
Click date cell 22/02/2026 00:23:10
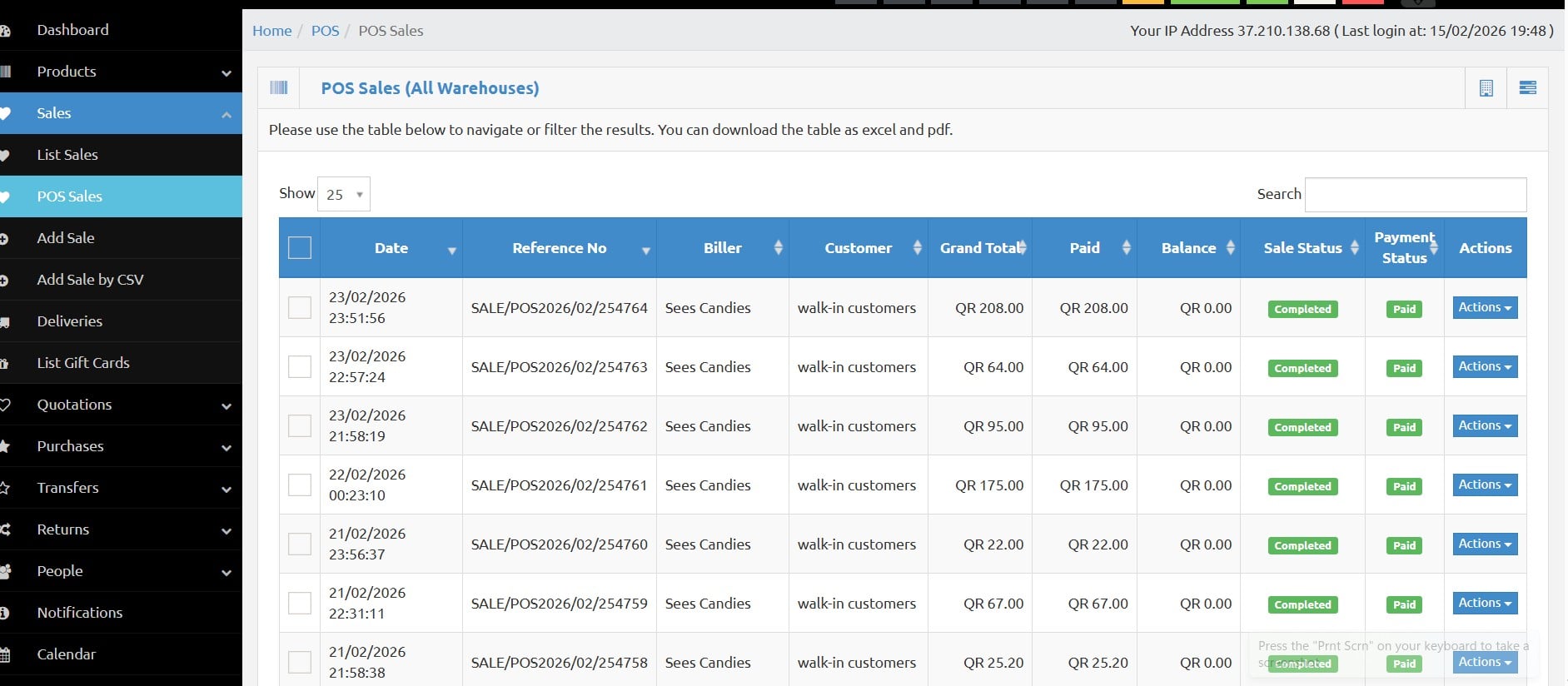click(x=391, y=485)
